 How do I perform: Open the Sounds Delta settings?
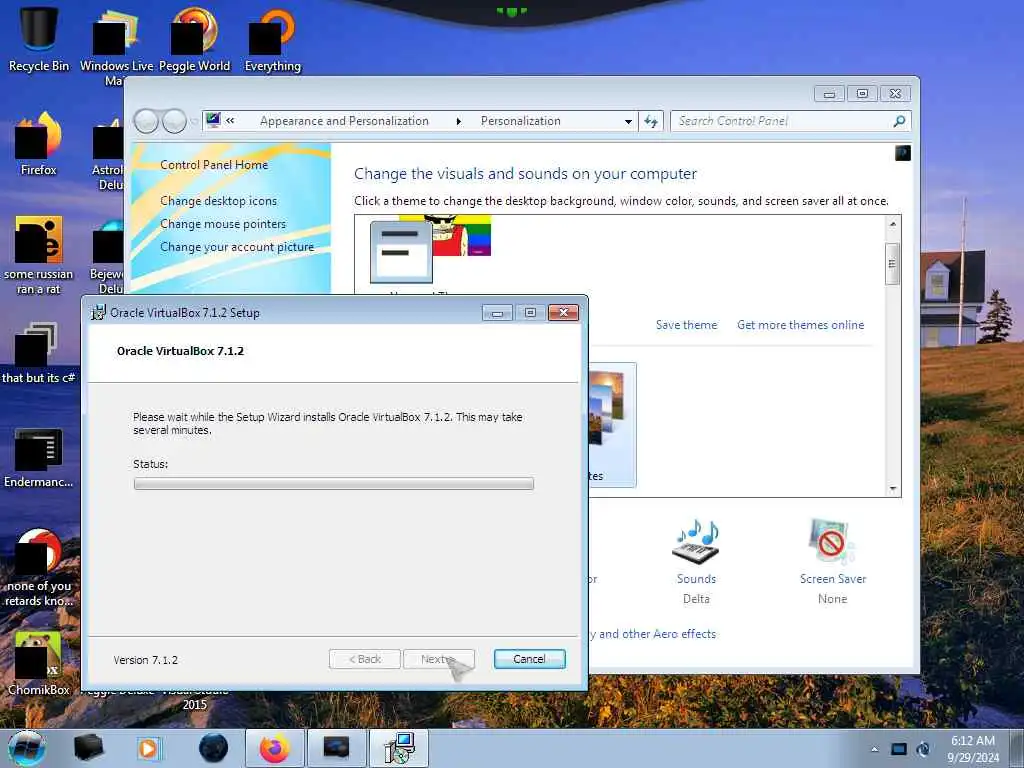tap(696, 562)
